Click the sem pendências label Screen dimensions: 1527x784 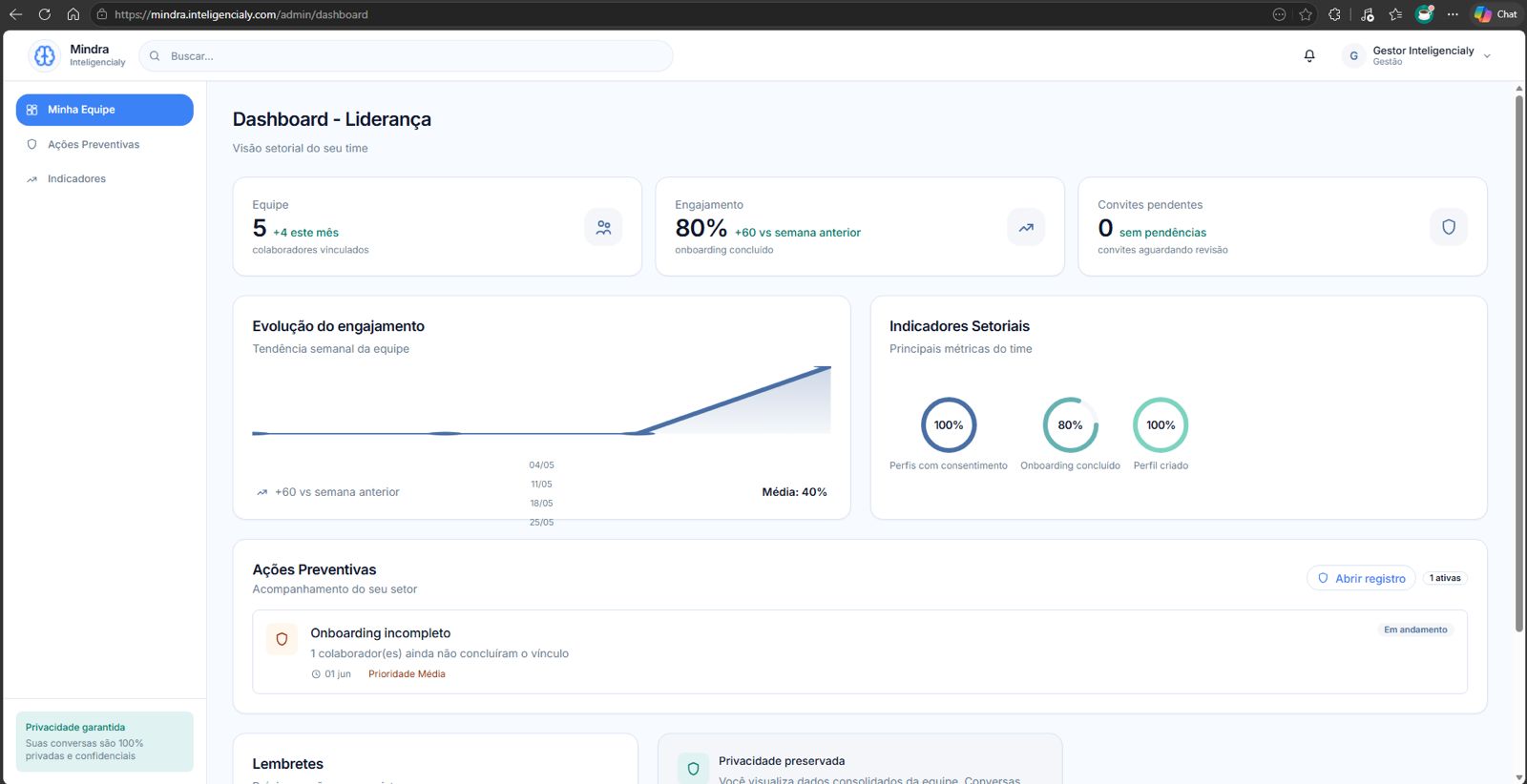pos(1162,233)
